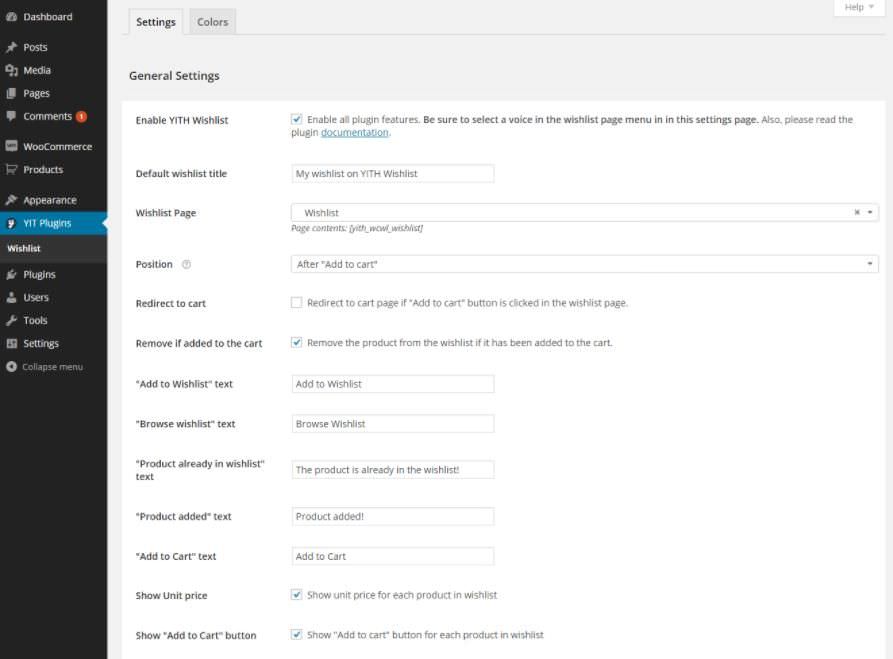The width and height of the screenshot is (893, 659).
Task: Click the Settings sliders icon
Action: 11,343
